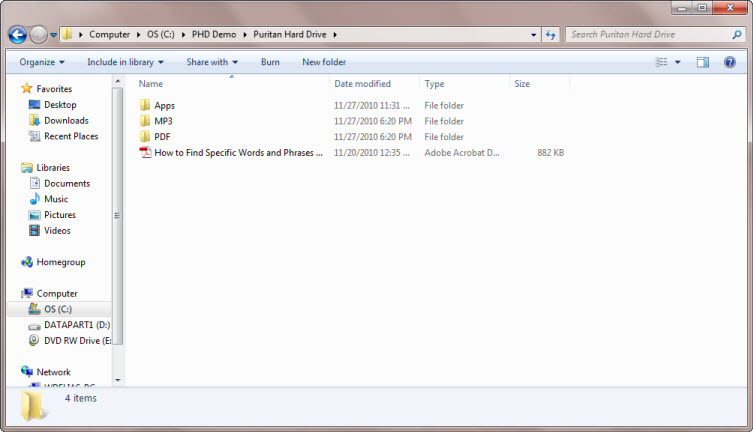Sort by Type column header

click(x=434, y=84)
